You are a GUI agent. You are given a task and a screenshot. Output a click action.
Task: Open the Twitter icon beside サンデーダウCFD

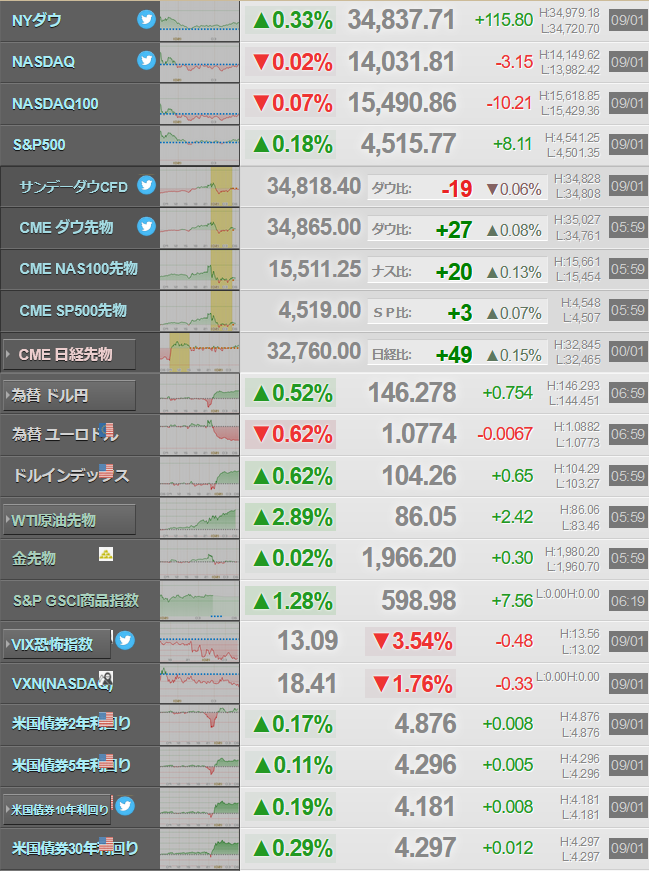coord(146,184)
